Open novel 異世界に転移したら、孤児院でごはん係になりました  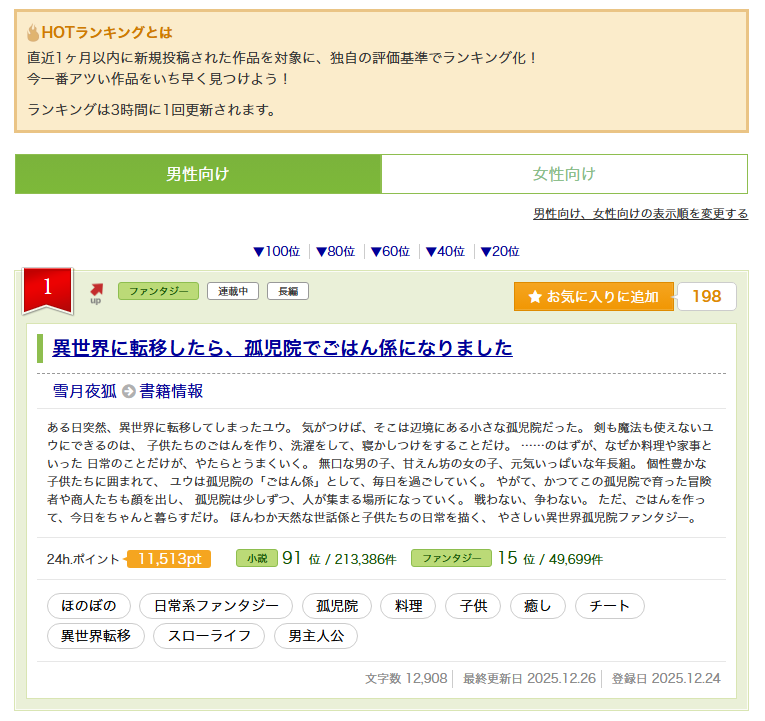[282, 348]
